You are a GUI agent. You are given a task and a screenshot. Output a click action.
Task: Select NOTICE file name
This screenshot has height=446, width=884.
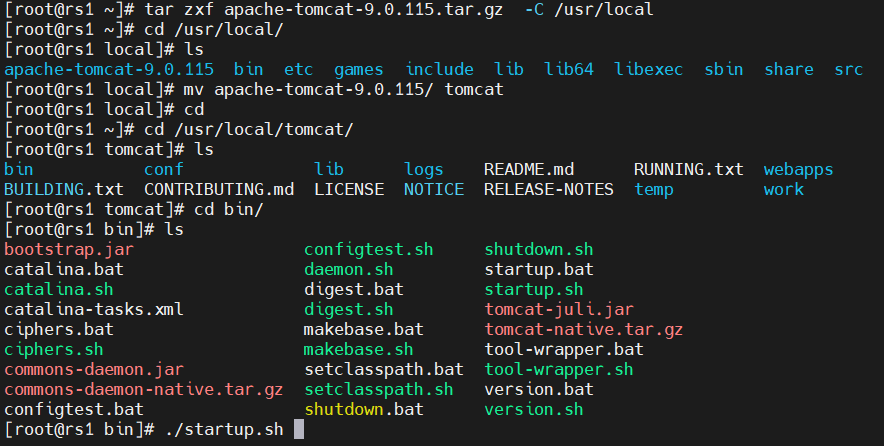pyautogui.click(x=434, y=189)
